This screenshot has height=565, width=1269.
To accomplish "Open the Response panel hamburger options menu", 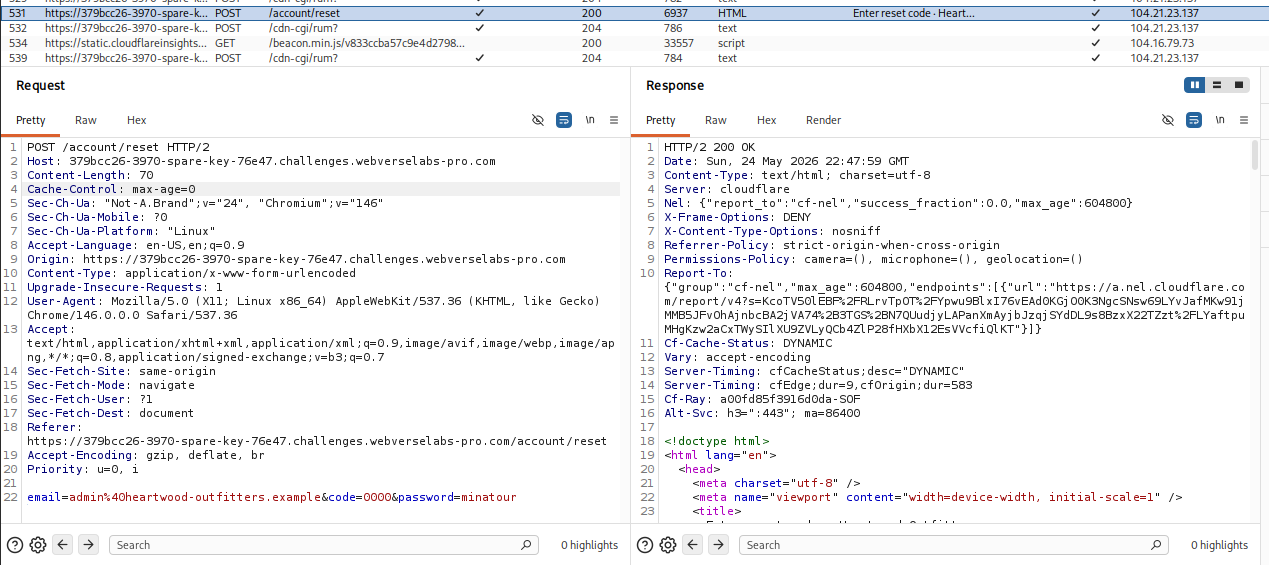I will coord(1244,120).
